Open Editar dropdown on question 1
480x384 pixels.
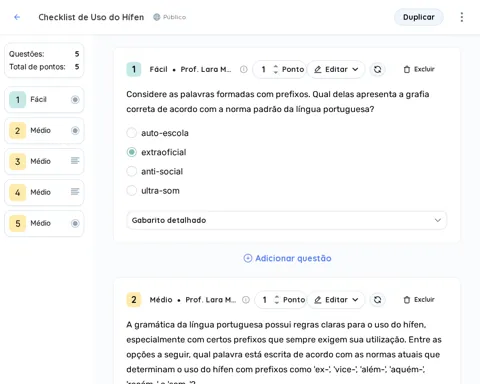click(x=336, y=69)
